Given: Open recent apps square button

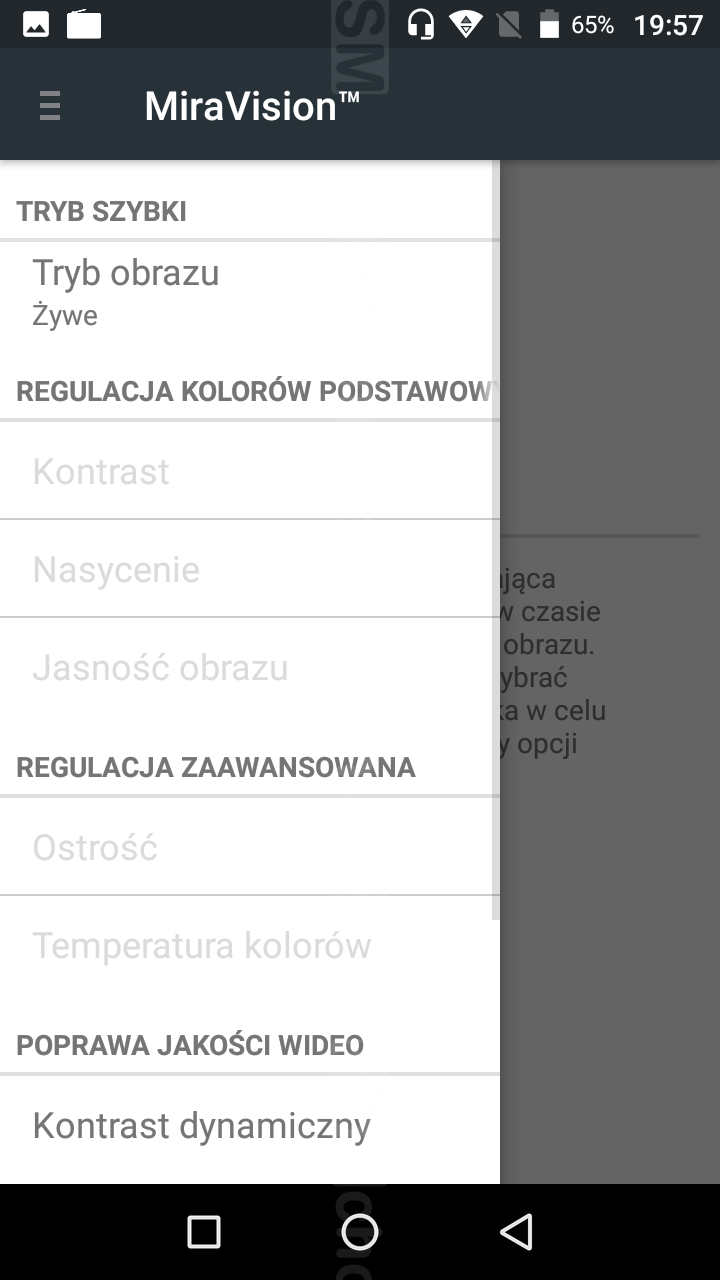Looking at the screenshot, I should tap(204, 1232).
